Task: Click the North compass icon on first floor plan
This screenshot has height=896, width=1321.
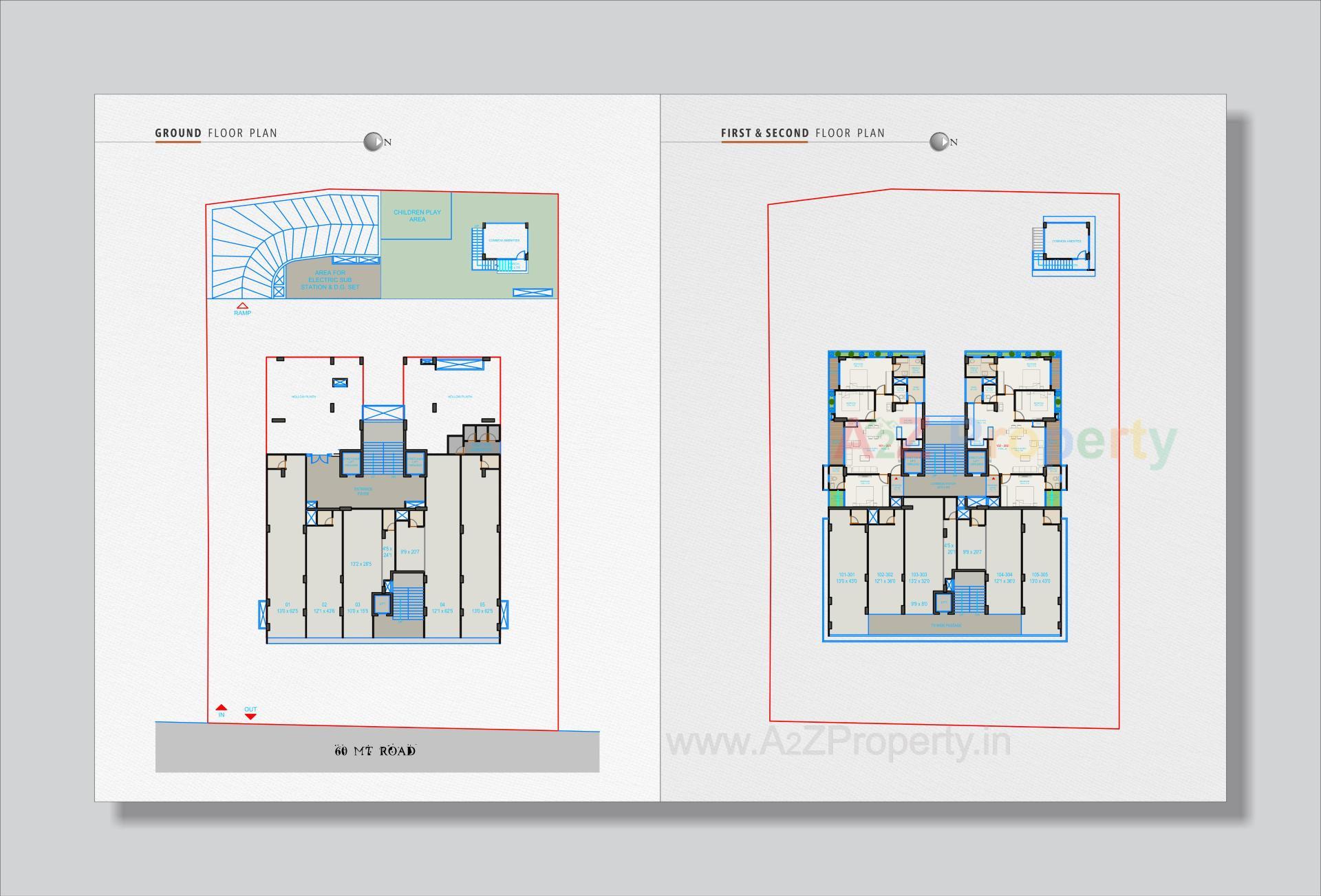Action: (939, 140)
